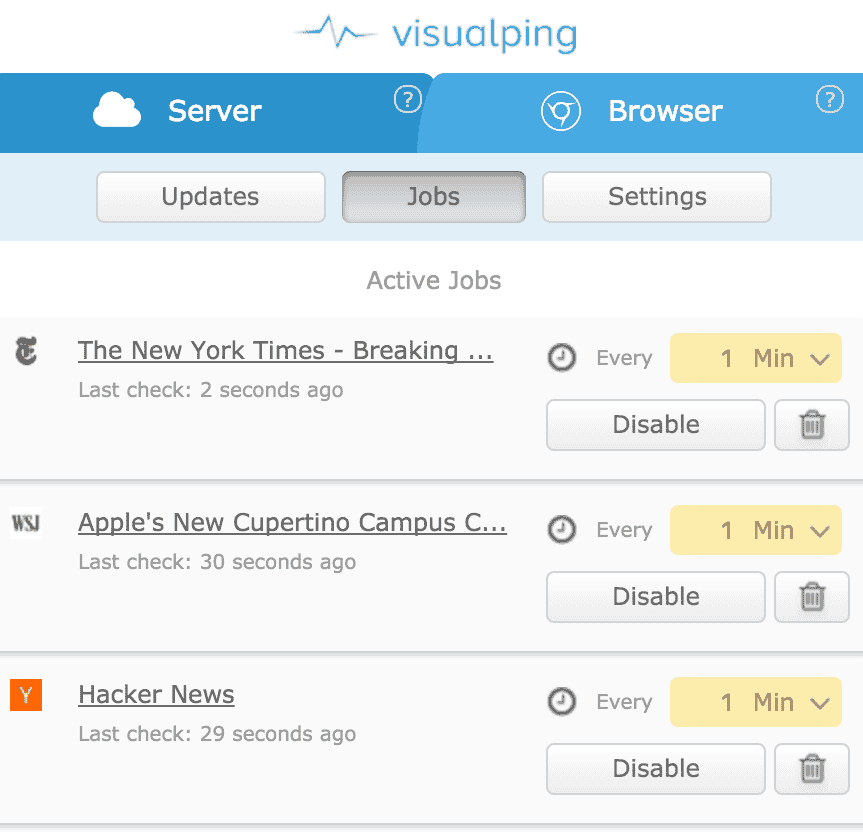
Task: Open interval dropdown for Apple Cupertino job
Action: pyautogui.click(x=756, y=530)
